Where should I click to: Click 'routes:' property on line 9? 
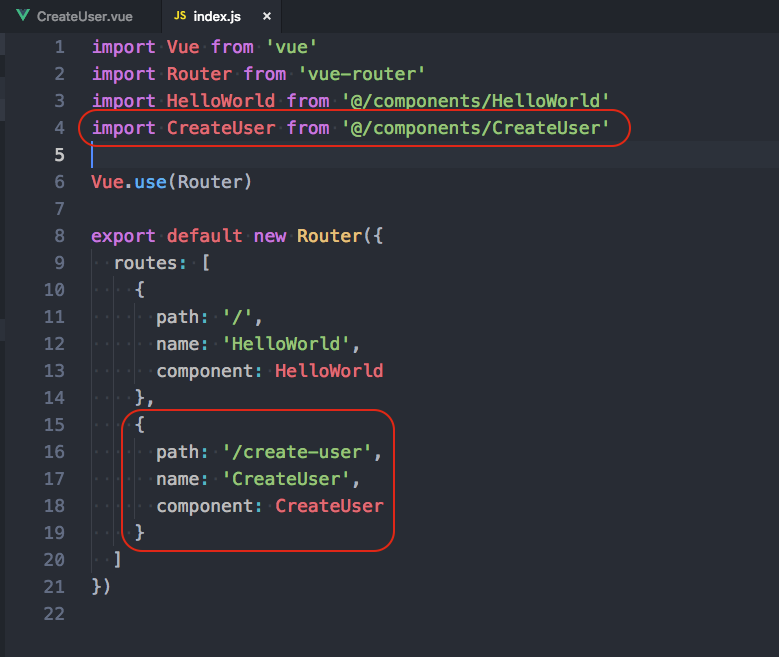coord(151,263)
